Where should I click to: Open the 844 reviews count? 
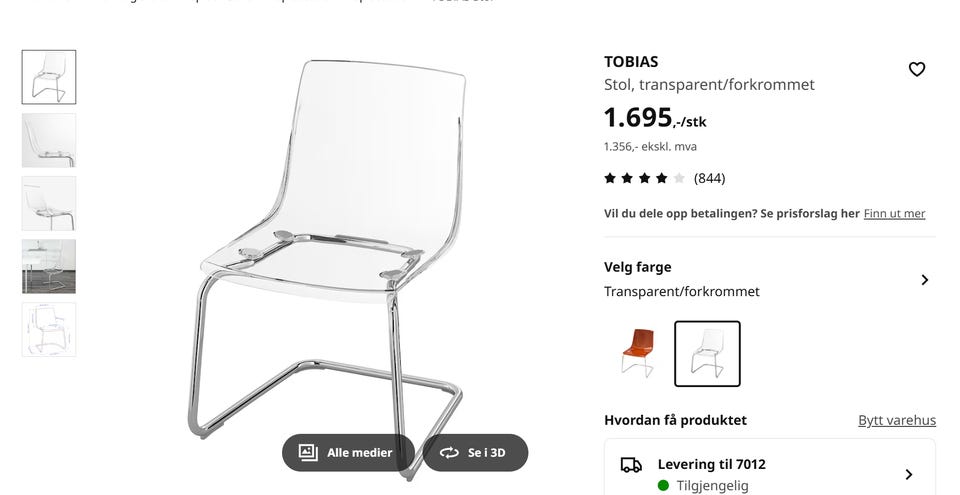coord(710,178)
